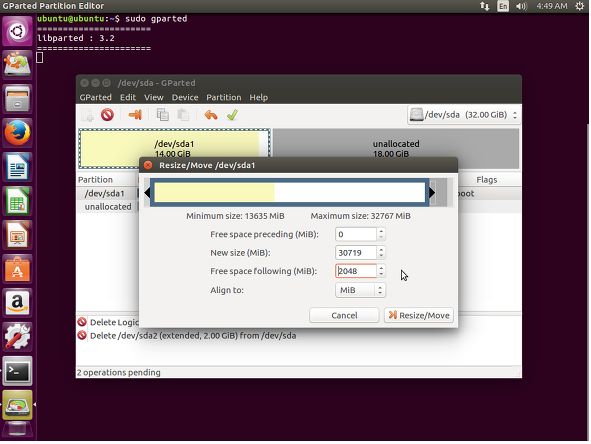
Task: Close the Resize/Move dialog
Action: pyautogui.click(x=148, y=165)
